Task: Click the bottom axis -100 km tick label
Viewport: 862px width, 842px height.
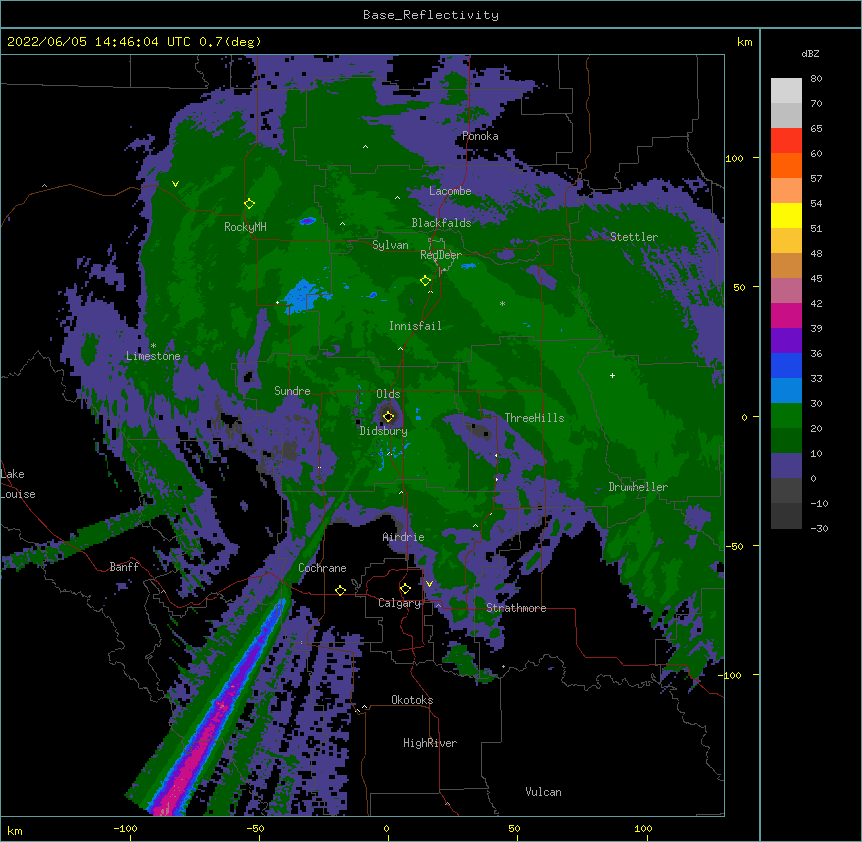Action: point(125,828)
